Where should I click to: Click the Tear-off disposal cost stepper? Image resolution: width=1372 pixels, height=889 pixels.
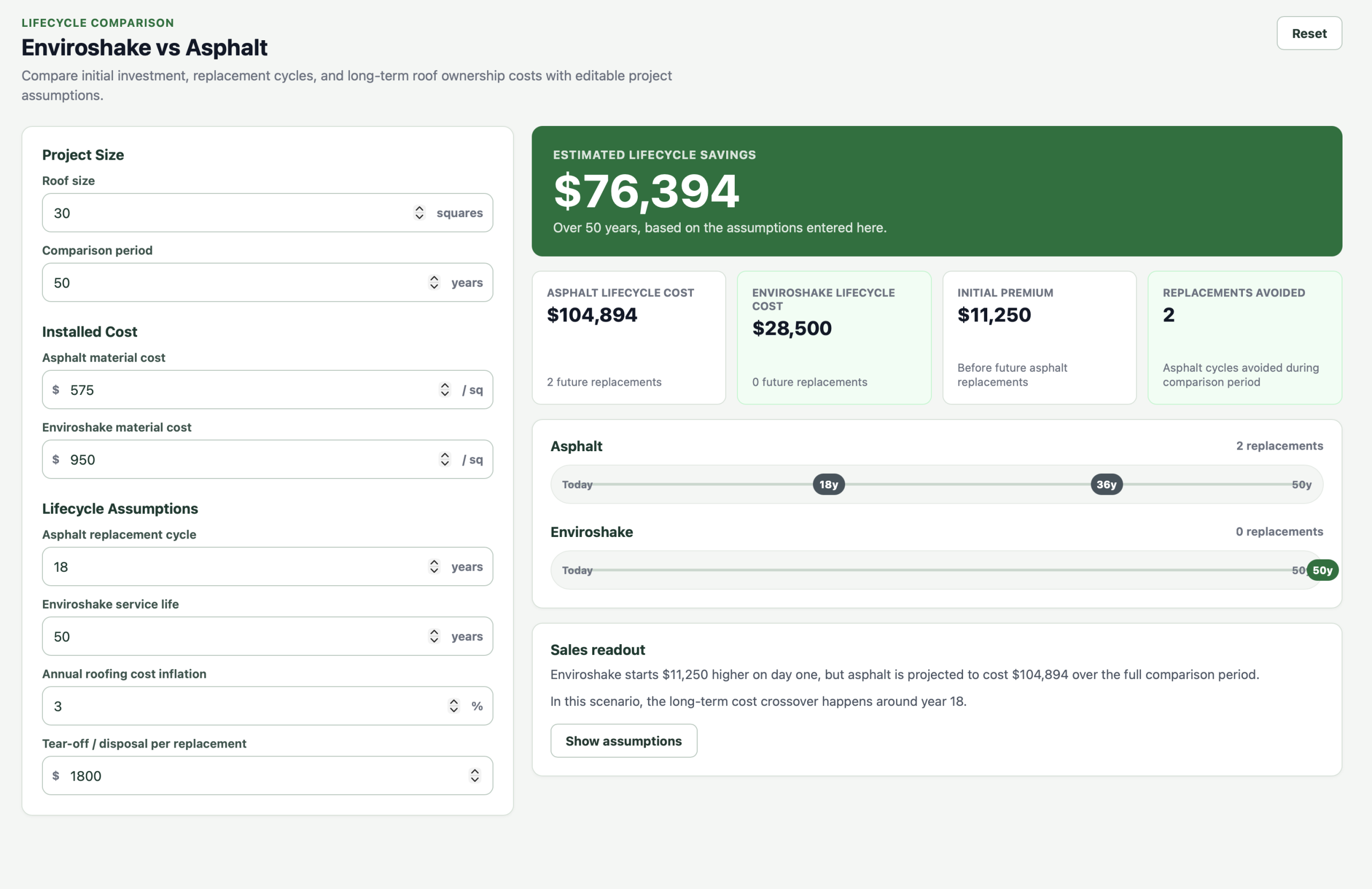pos(474,776)
